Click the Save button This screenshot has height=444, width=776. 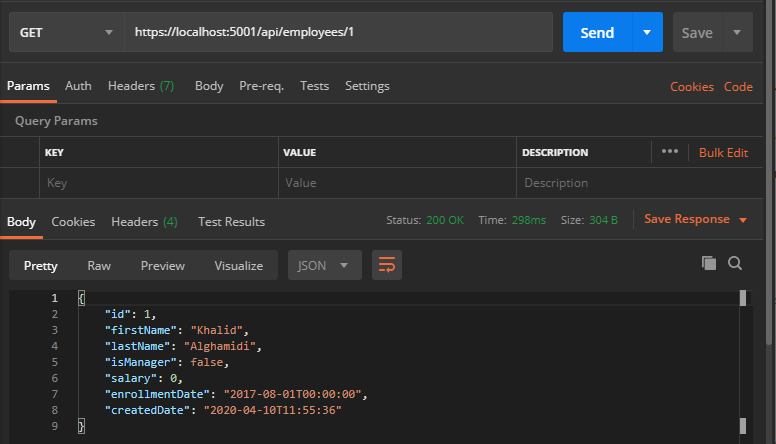(697, 33)
